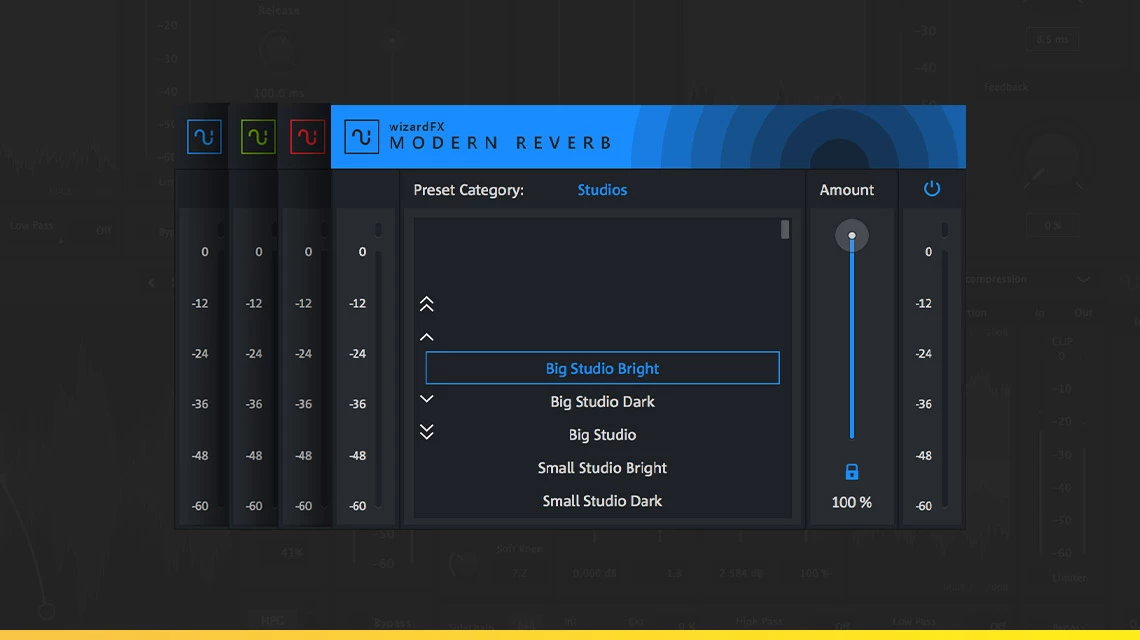Click the preset list scrollbar thumb
The width and height of the screenshot is (1140, 640).
point(784,230)
